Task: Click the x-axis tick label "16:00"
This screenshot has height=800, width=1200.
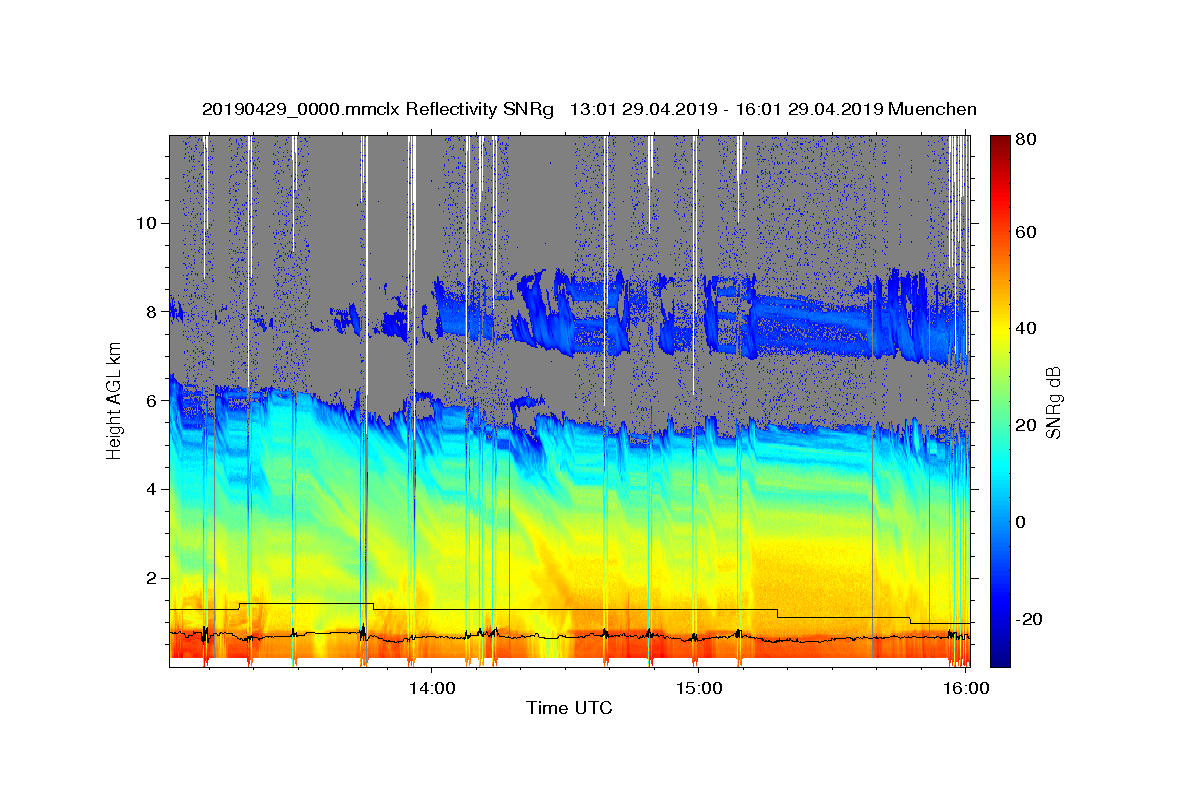Action: coord(965,688)
